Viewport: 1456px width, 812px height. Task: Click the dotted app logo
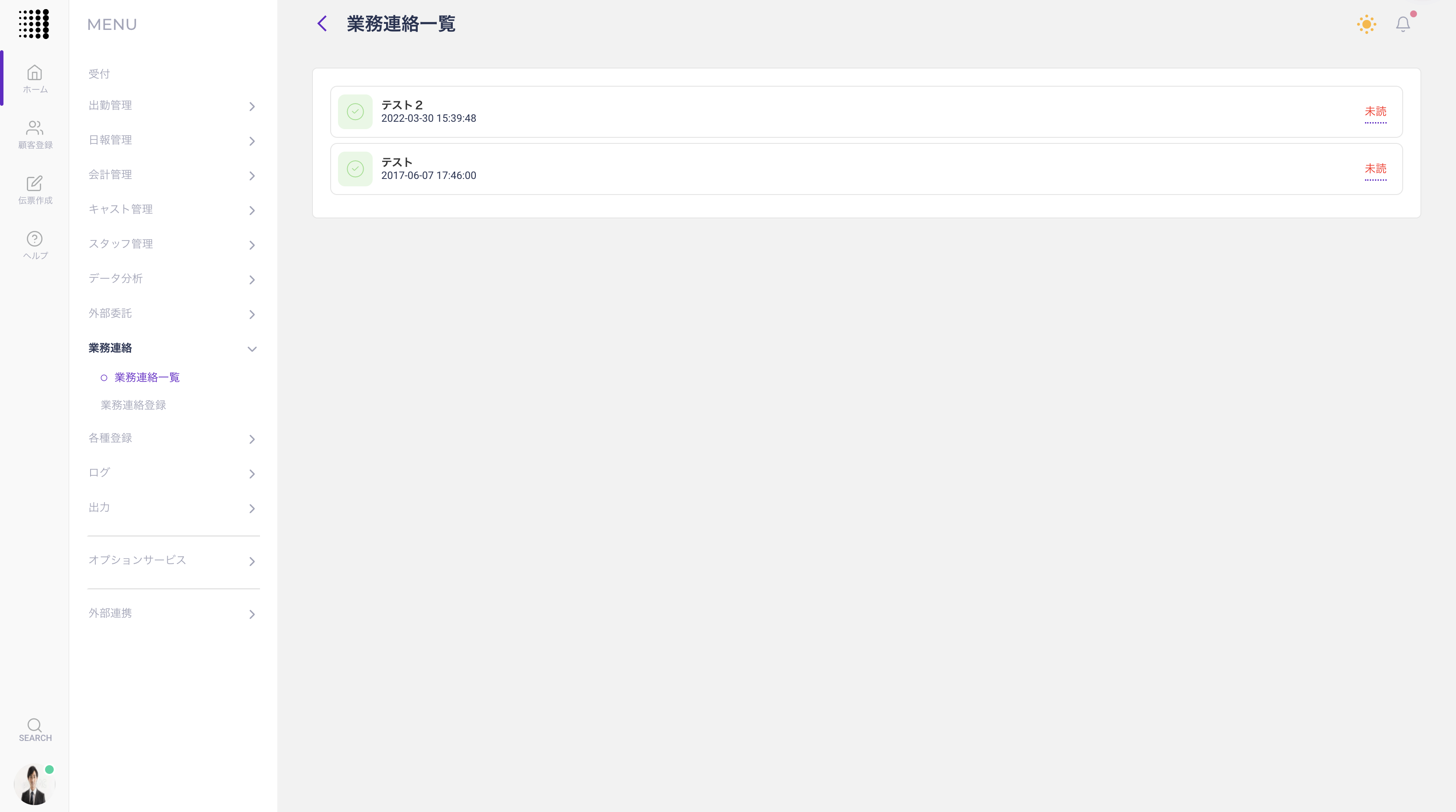point(34,24)
